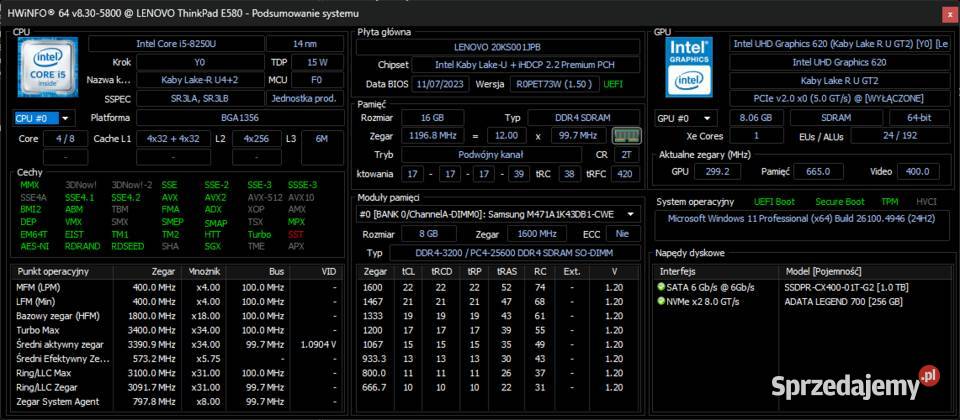This screenshot has width=960, height=420.
Task: Click the memory size 16 GB field
Action: point(432,118)
